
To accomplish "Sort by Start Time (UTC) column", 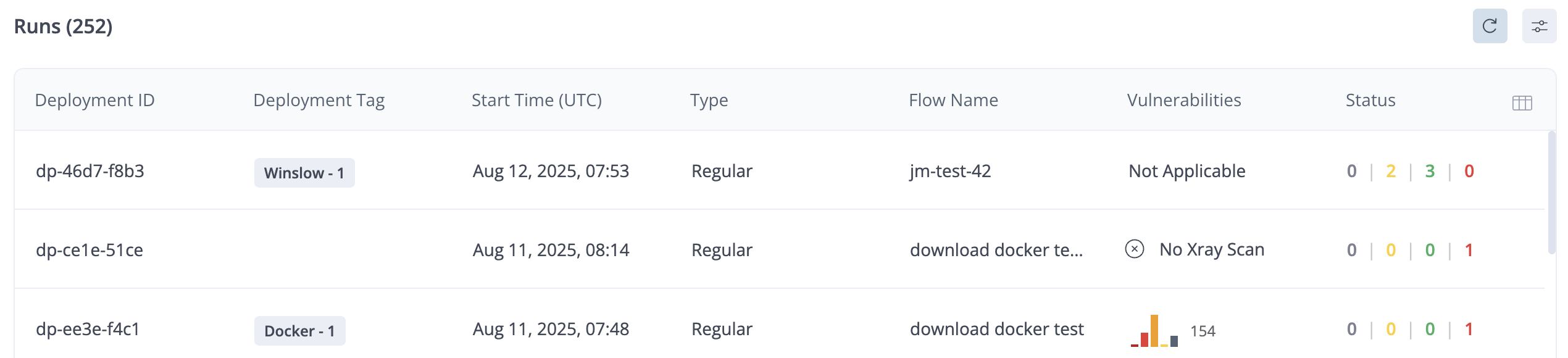I will [x=536, y=100].
